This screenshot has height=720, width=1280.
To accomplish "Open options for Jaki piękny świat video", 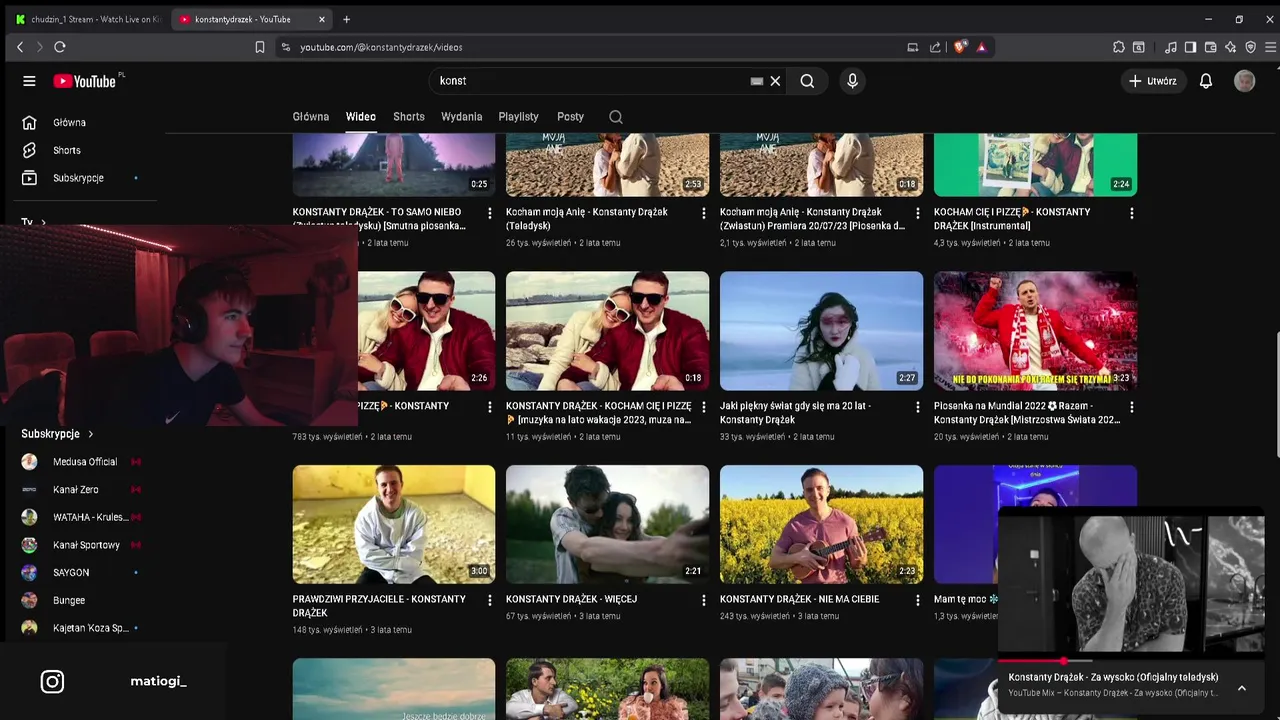I will [917, 407].
